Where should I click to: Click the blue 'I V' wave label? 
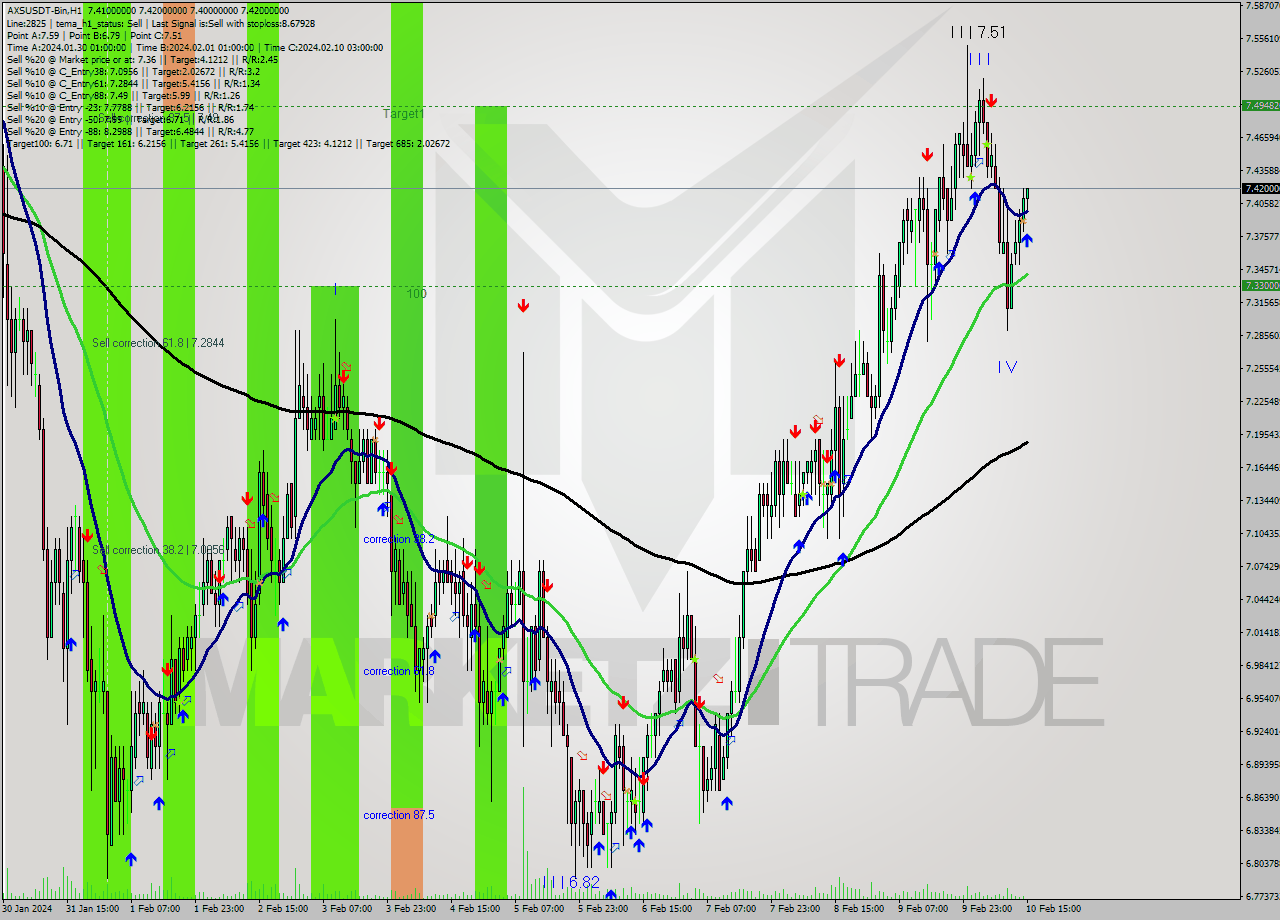pos(1007,367)
